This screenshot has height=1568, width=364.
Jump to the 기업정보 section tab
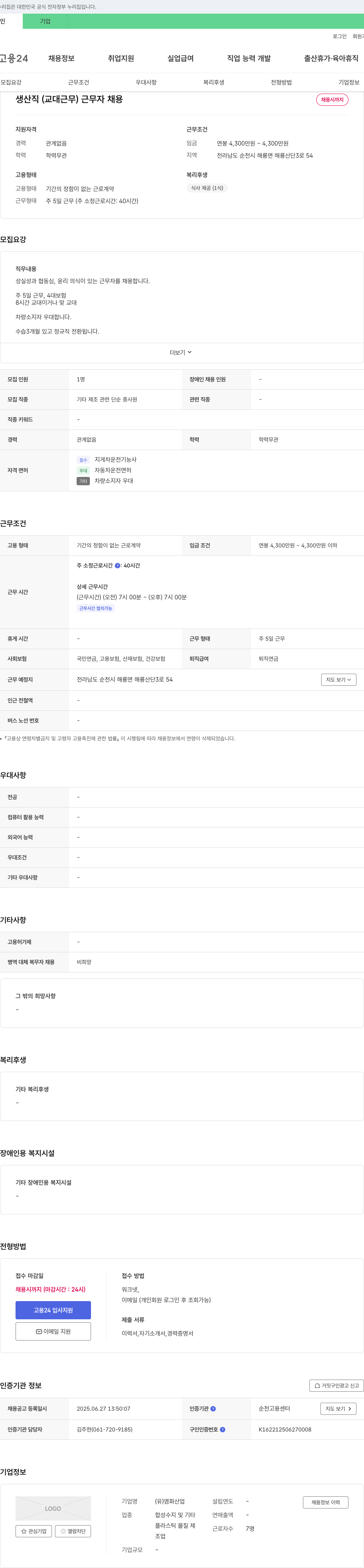[349, 82]
